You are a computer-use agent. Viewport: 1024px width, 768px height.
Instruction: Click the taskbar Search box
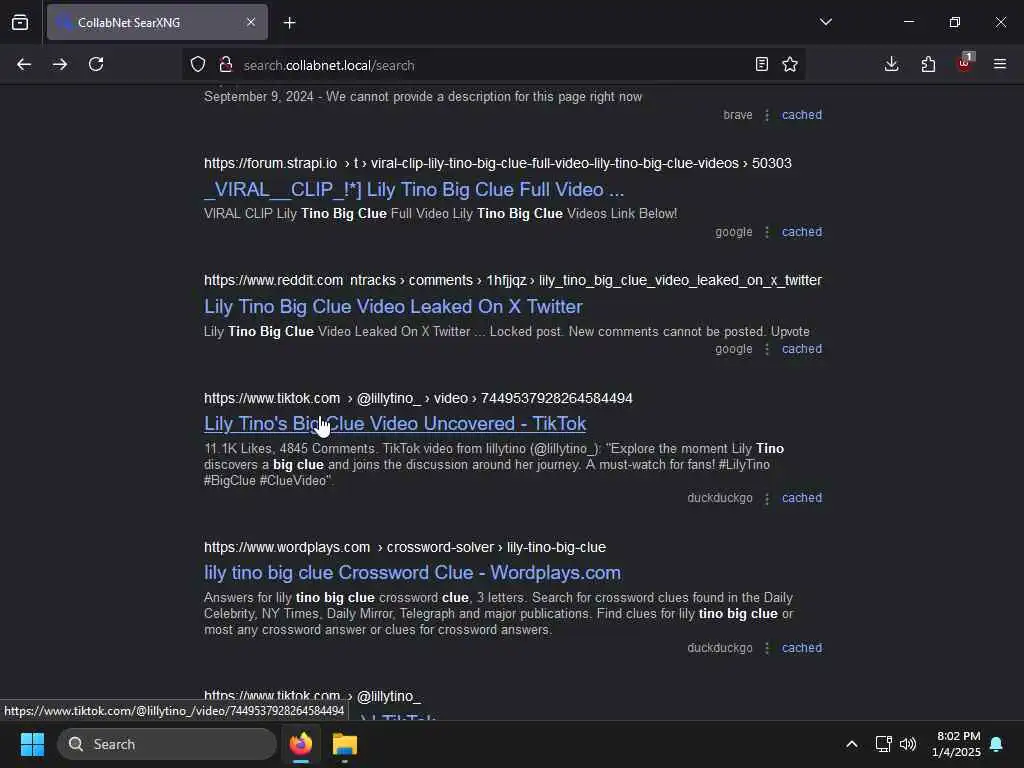[167, 744]
